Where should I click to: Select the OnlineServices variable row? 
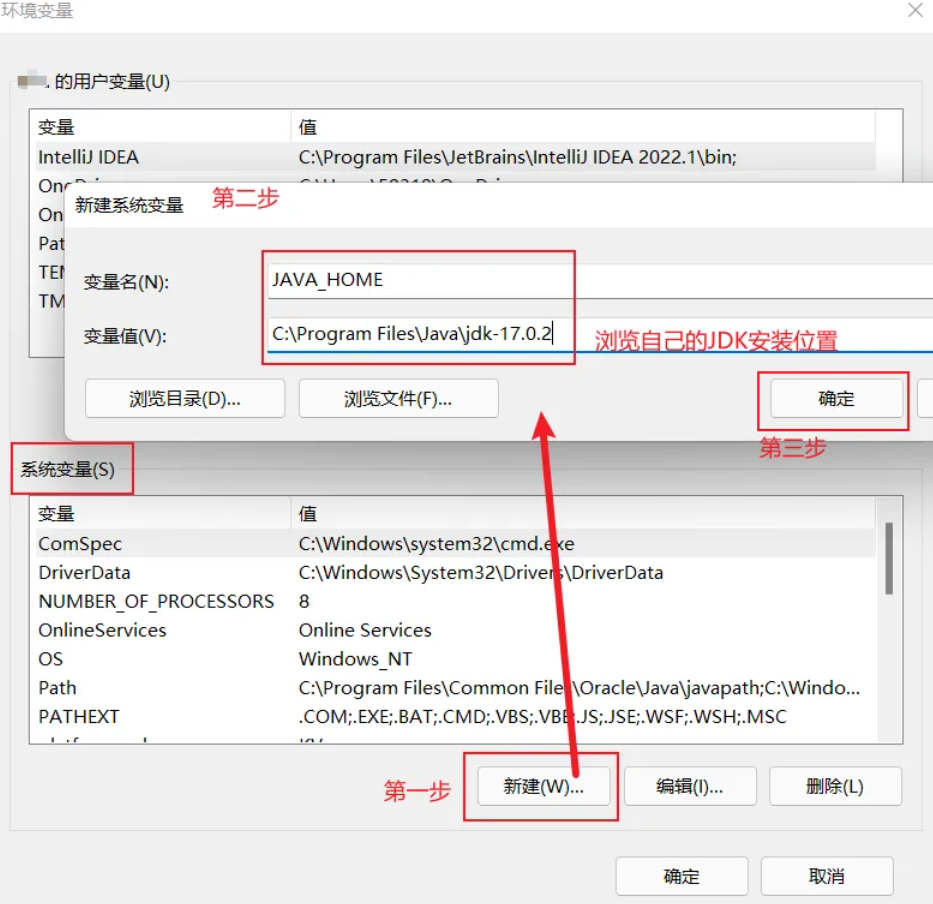[450, 630]
